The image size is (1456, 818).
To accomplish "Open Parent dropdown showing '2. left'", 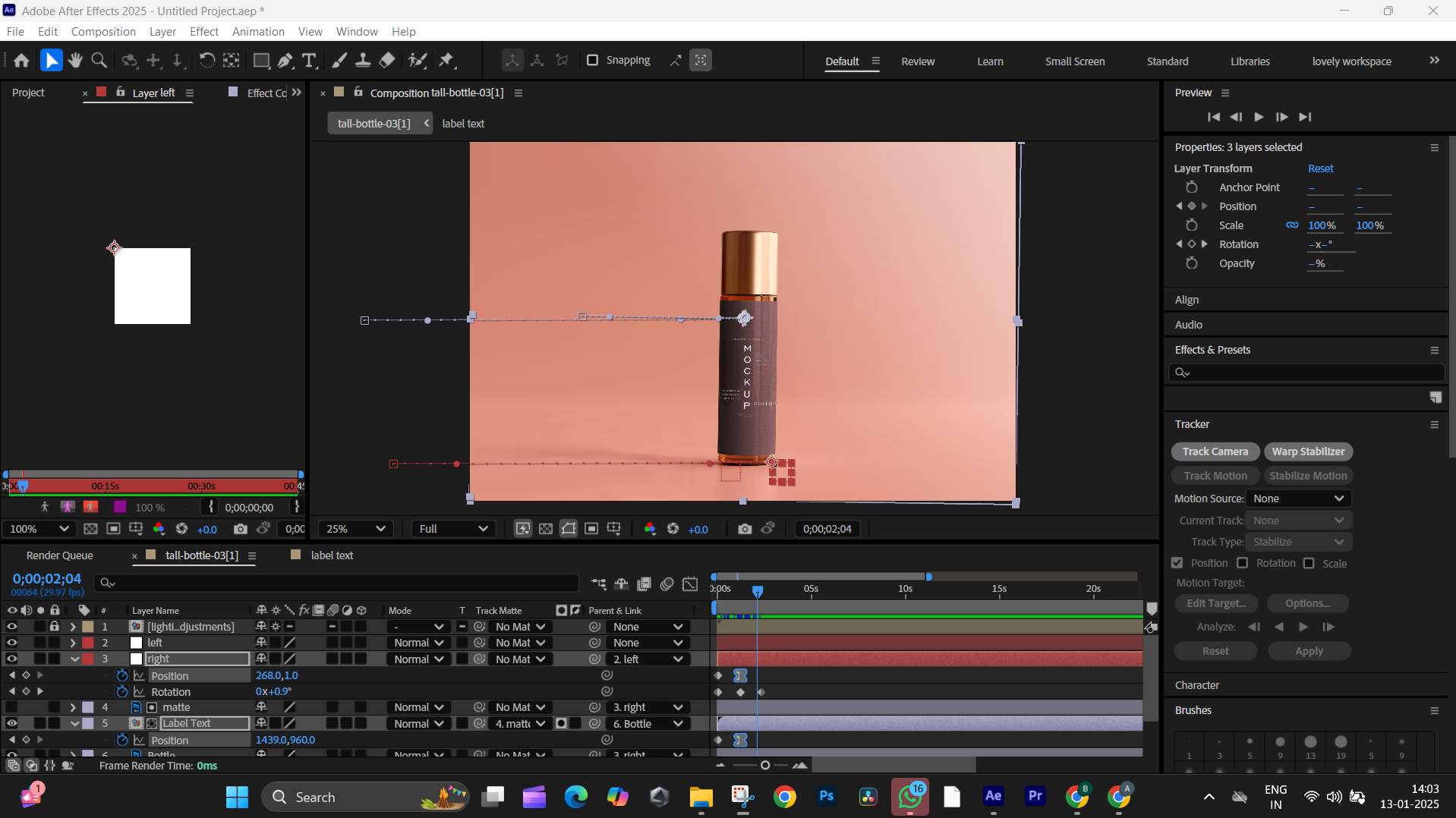I will (648, 659).
